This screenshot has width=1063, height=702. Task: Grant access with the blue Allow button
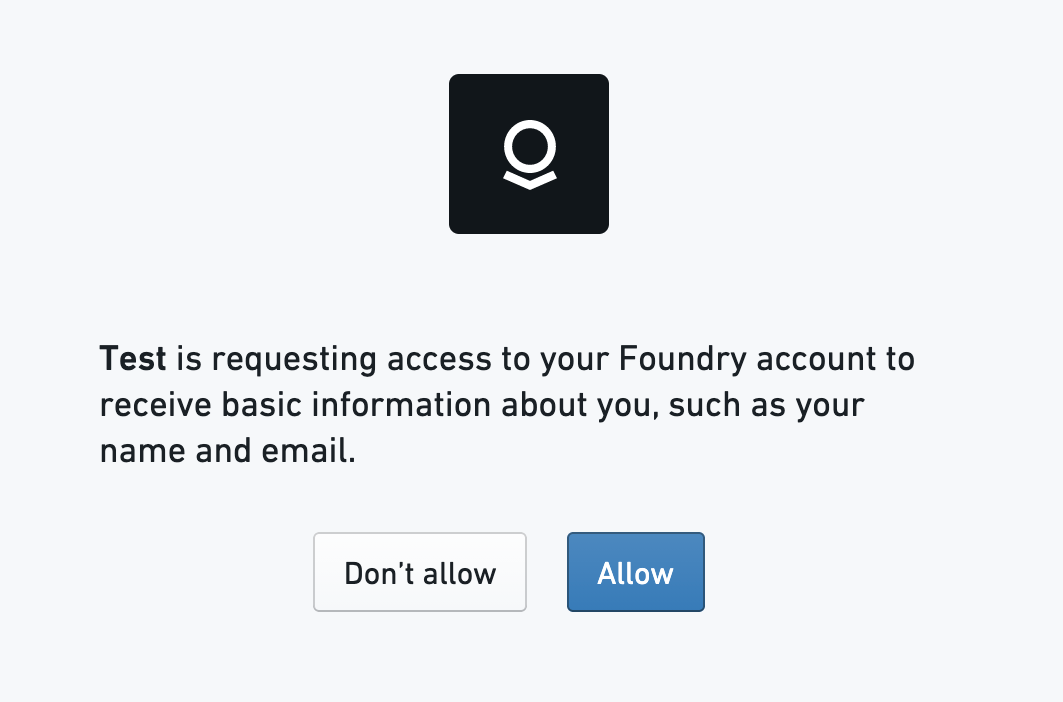pos(635,572)
